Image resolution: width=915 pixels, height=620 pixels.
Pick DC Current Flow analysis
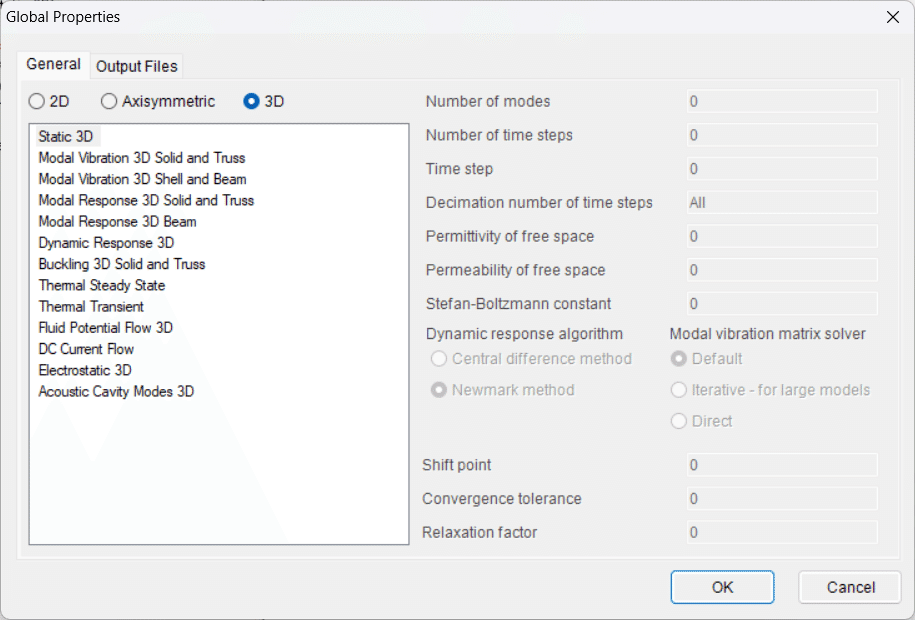click(x=86, y=349)
